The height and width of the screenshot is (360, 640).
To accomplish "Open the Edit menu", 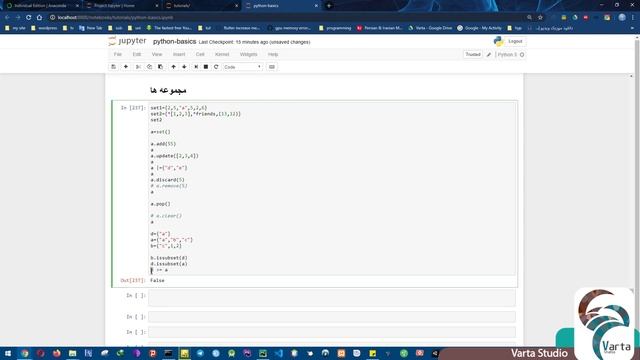I will (137, 54).
